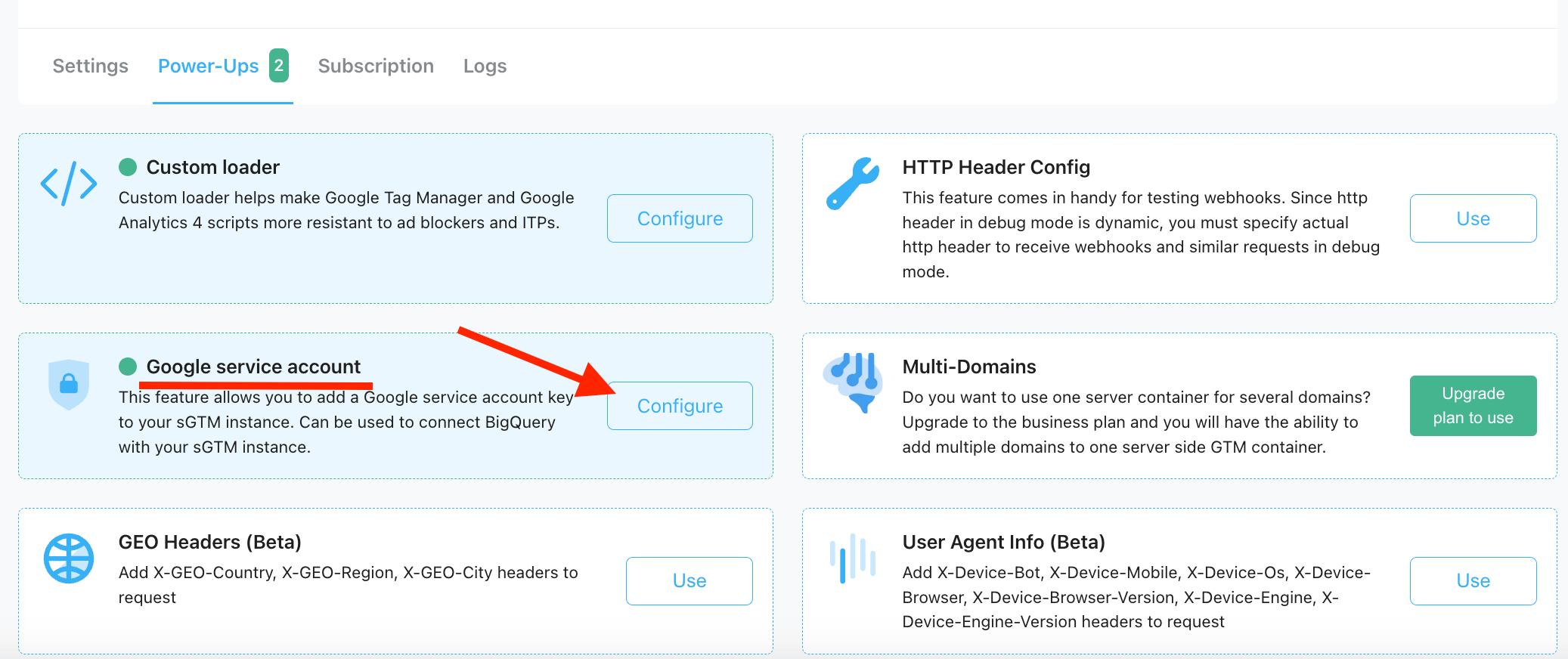Image resolution: width=1568 pixels, height=659 pixels.
Task: Click the Custom loader title
Action: pos(213,167)
